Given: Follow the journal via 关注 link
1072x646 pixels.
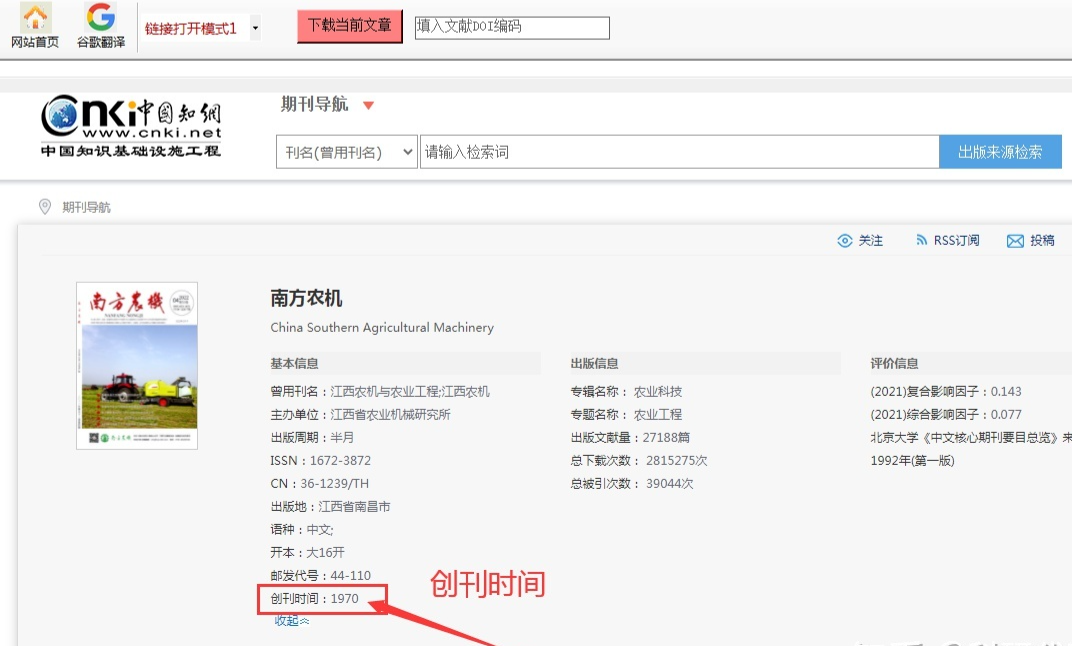Looking at the screenshot, I should 870,241.
